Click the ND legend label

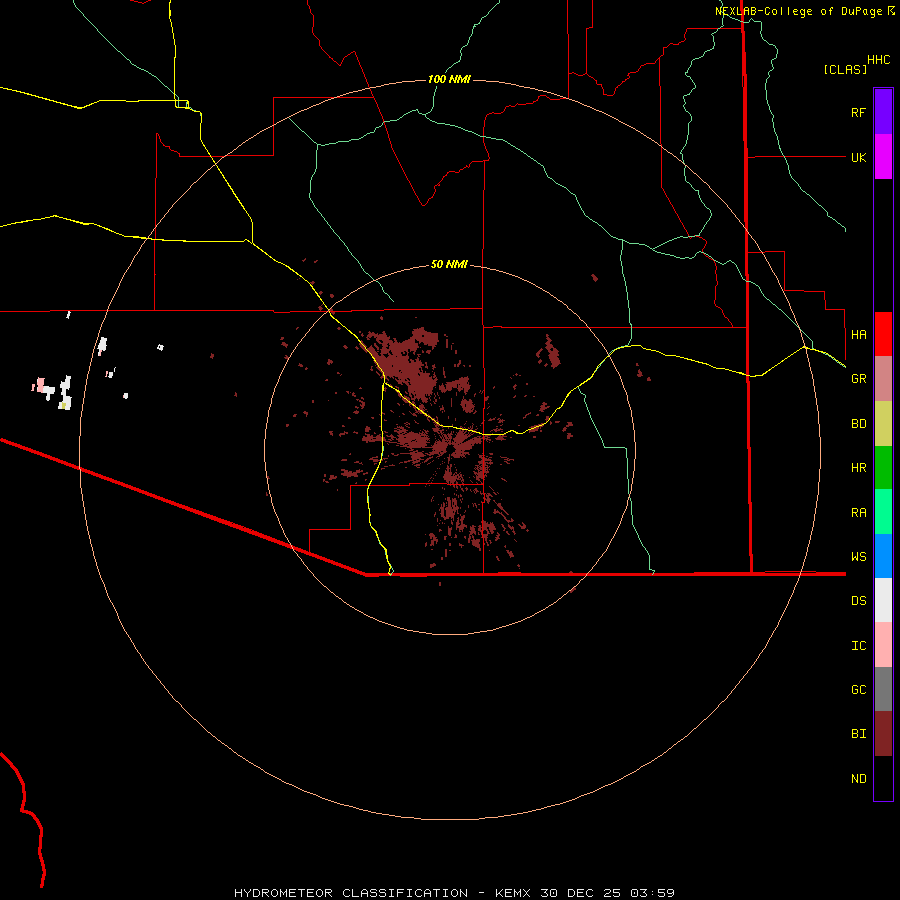pos(858,779)
